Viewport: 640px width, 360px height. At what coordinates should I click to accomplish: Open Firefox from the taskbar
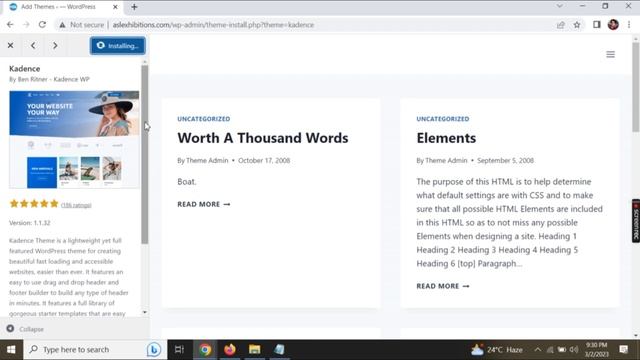tap(230, 349)
